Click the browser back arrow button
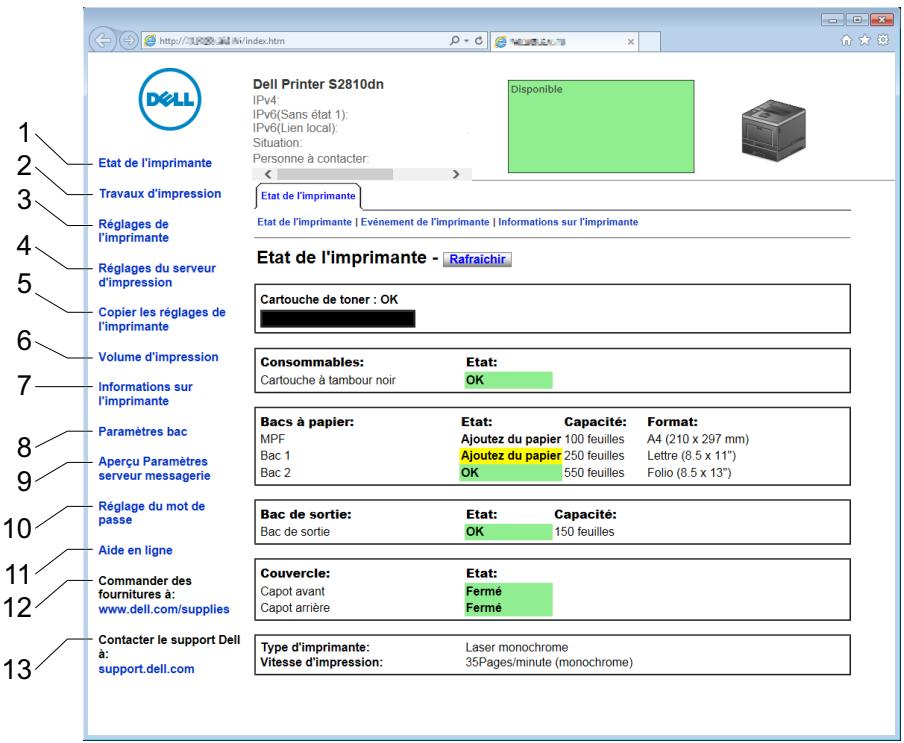The image size is (904, 743). click(x=102, y=40)
